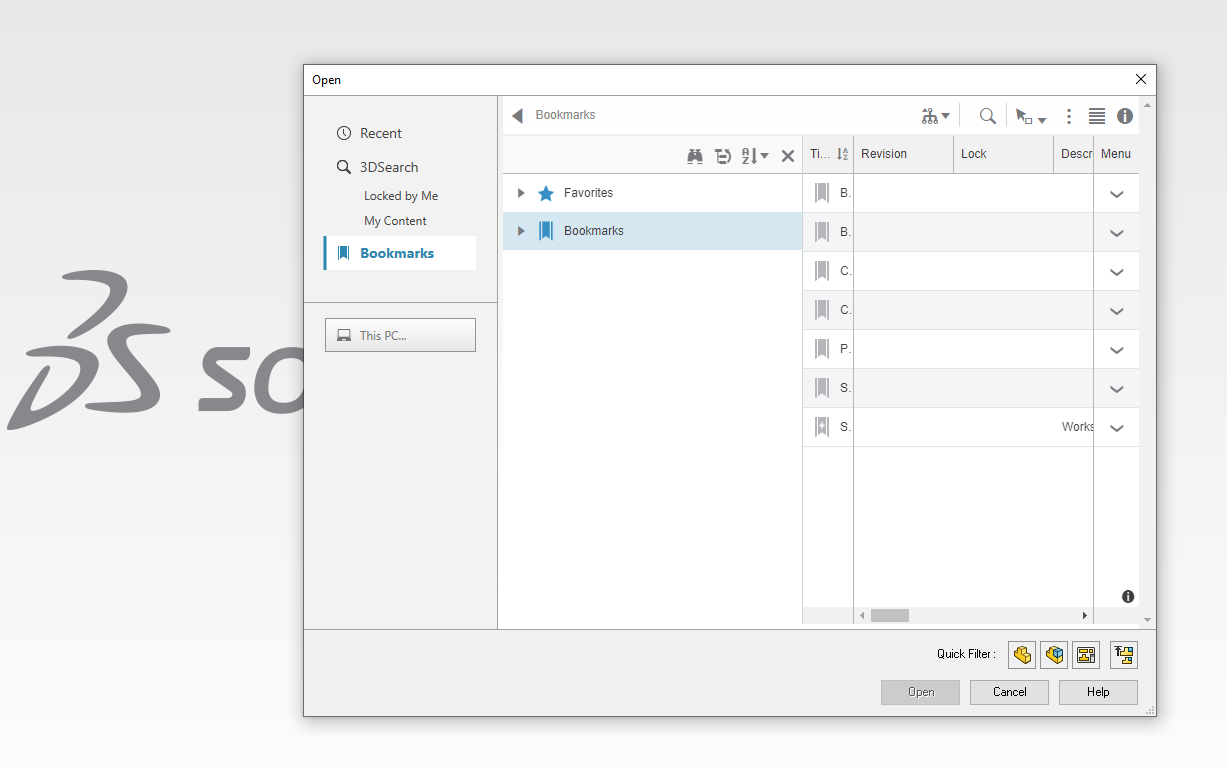Expand the Bookmarks tree node

coord(521,231)
